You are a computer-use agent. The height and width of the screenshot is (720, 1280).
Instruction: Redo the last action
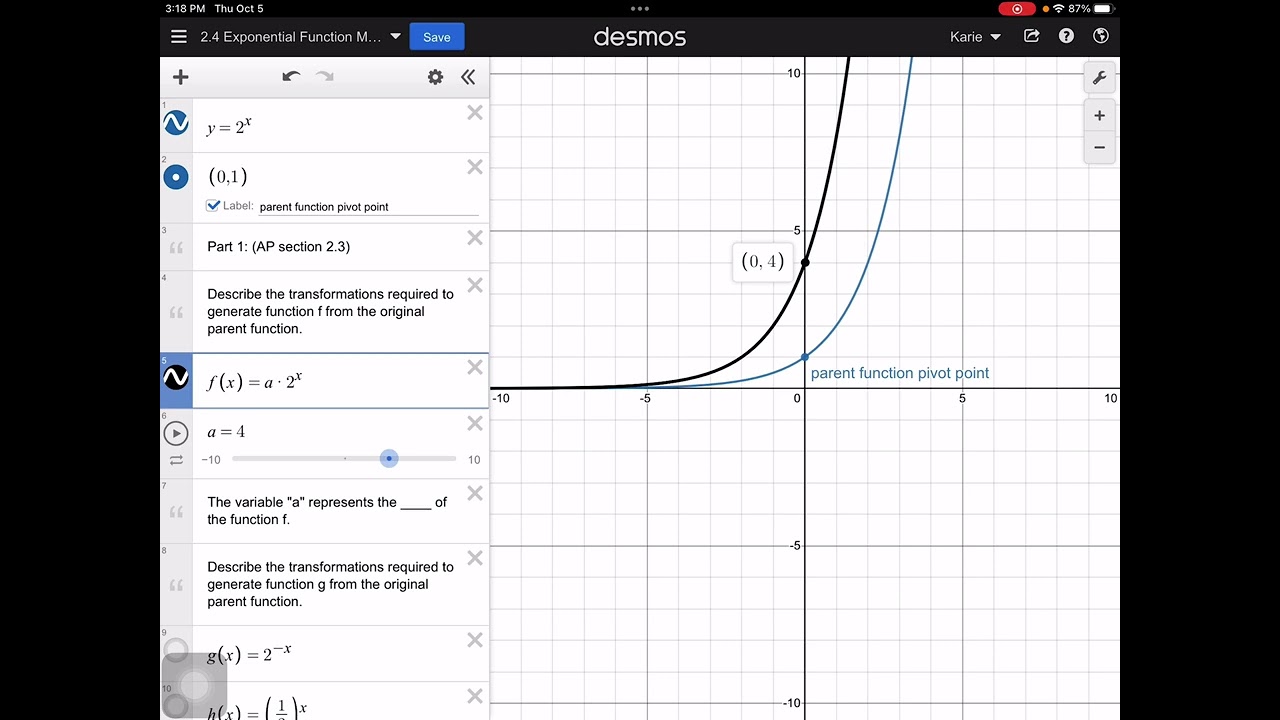pos(325,77)
